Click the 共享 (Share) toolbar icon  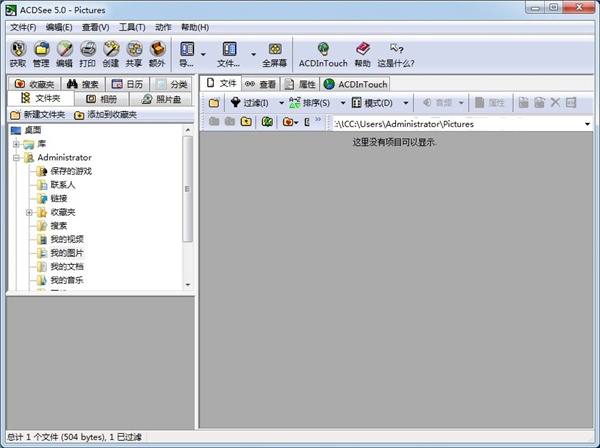134,53
